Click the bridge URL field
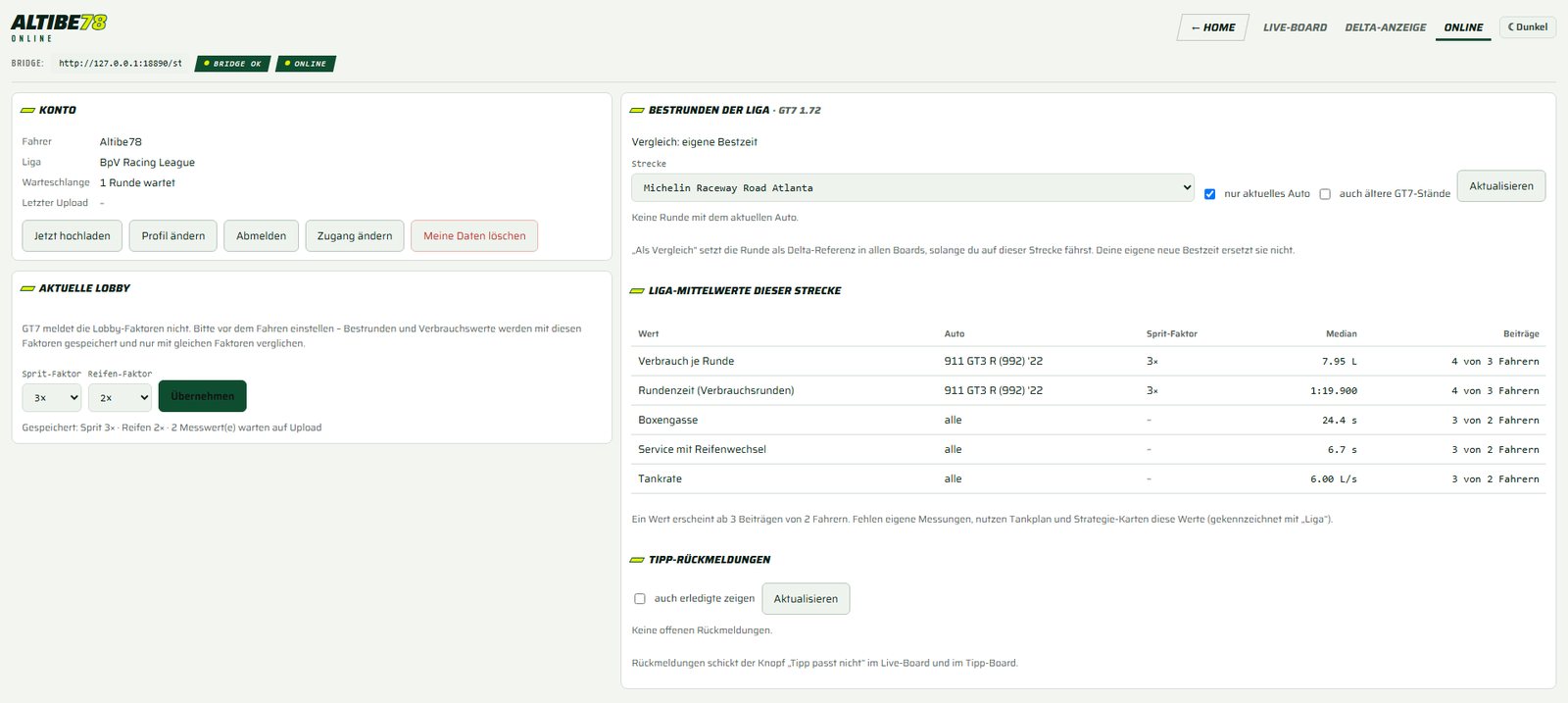 (121, 64)
